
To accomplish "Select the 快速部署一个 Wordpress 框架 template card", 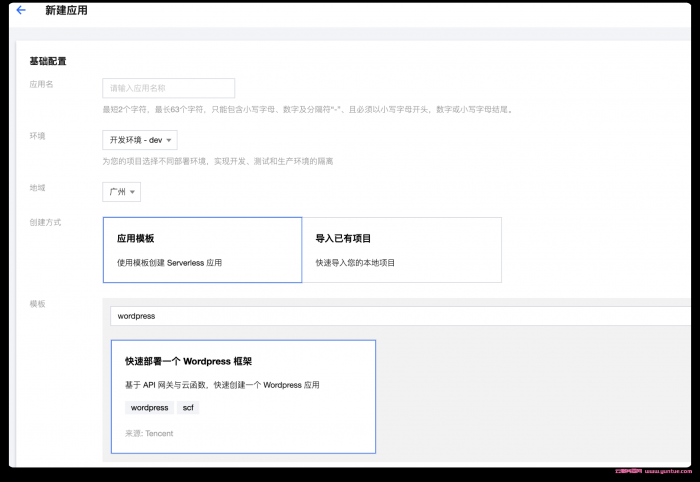I will [244, 397].
